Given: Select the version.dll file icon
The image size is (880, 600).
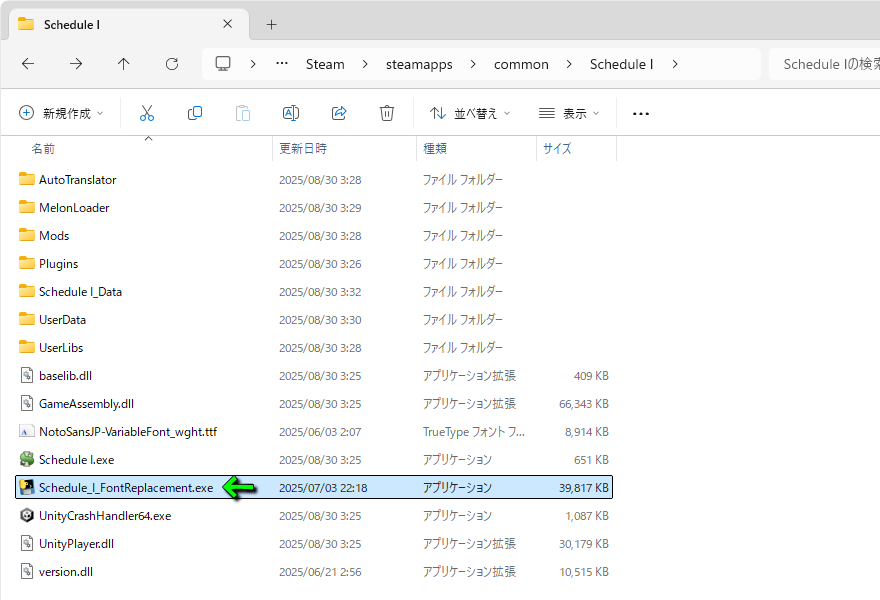Looking at the screenshot, I should [x=26, y=571].
